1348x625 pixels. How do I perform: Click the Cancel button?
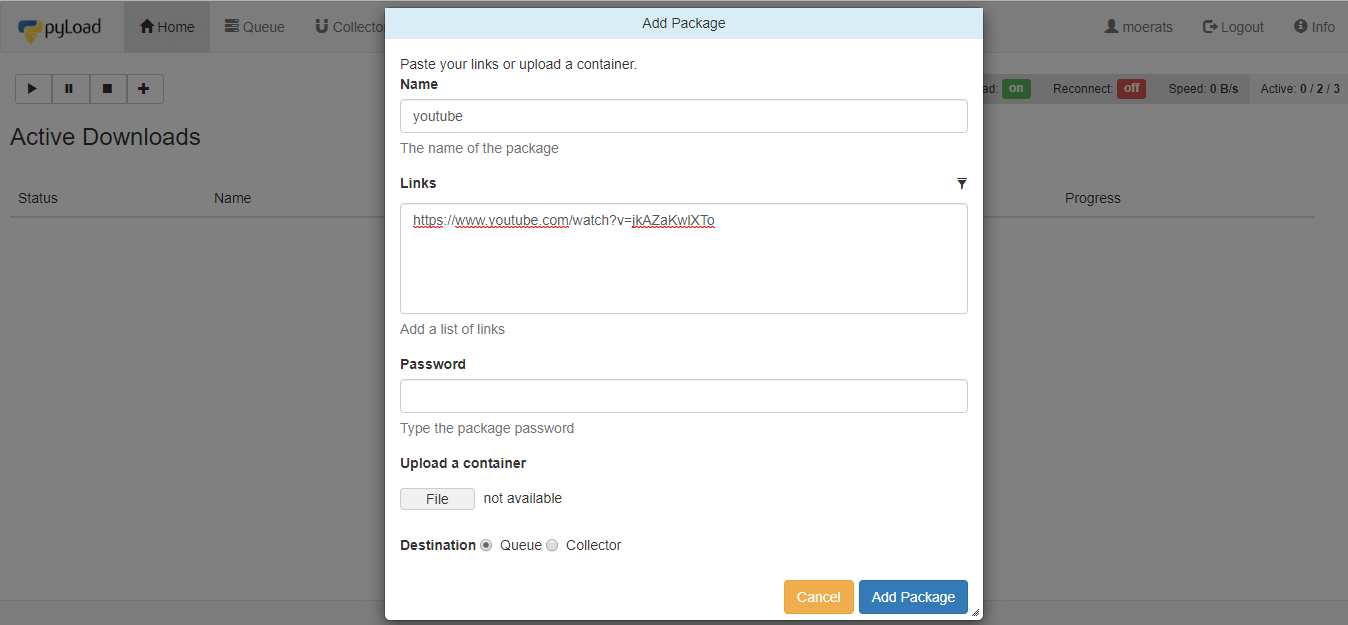pyautogui.click(x=818, y=597)
